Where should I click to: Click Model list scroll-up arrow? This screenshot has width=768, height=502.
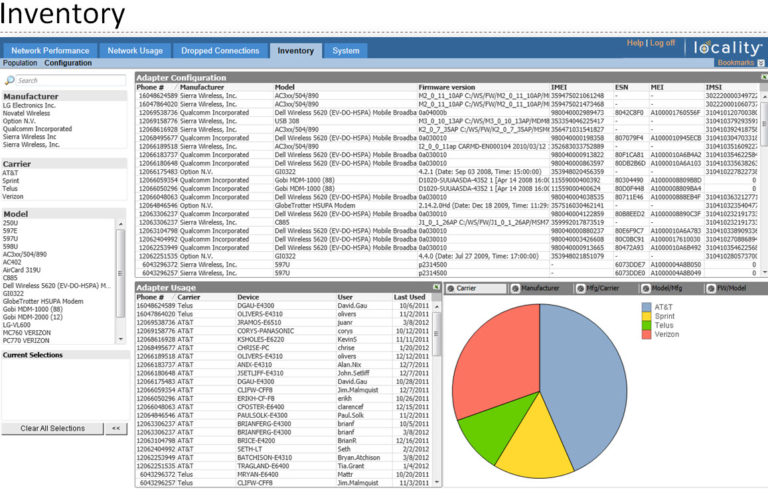(120, 224)
